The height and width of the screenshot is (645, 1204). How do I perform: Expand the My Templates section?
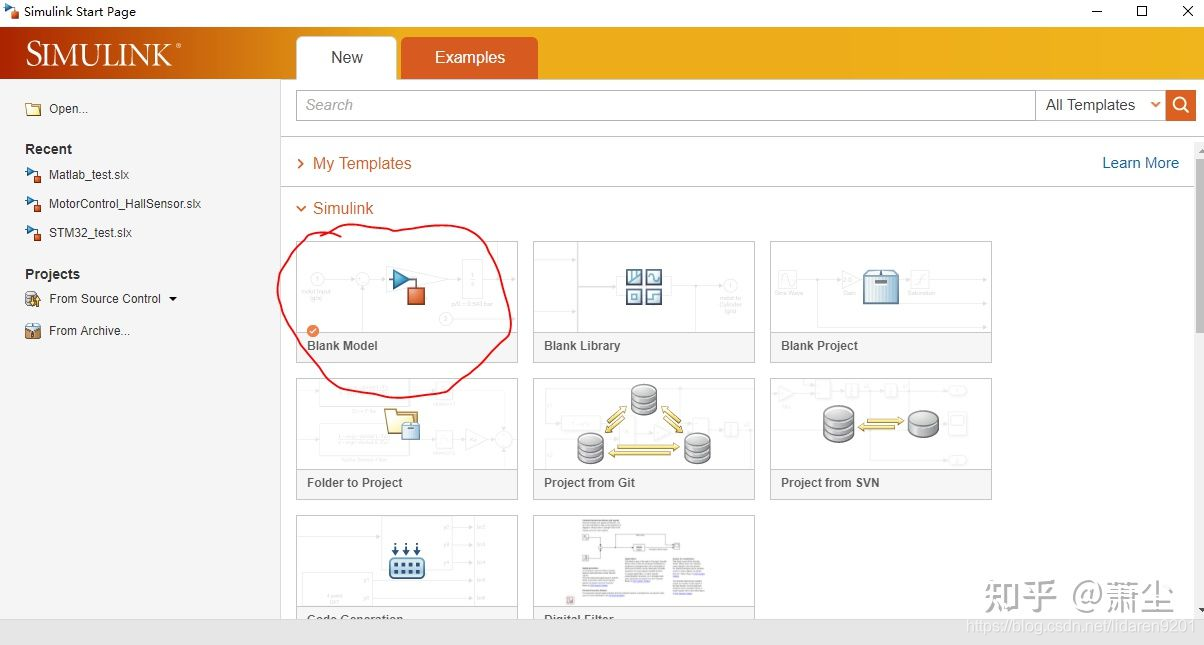(x=354, y=163)
